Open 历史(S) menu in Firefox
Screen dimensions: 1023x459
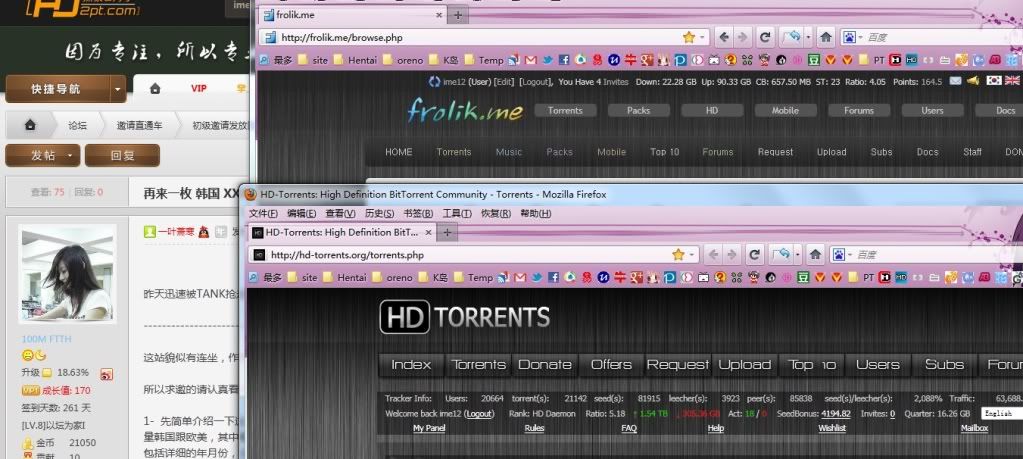(379, 213)
